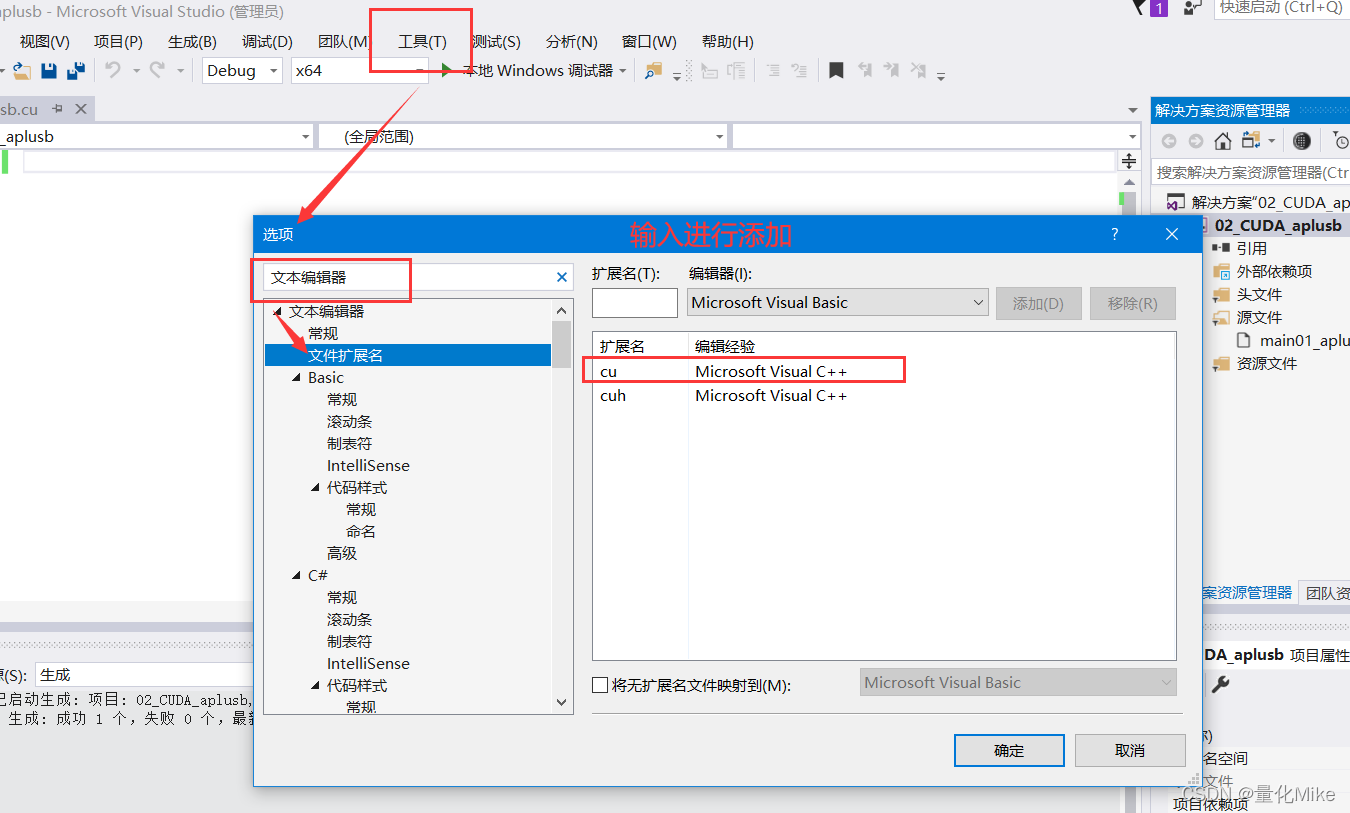
Task: Click the 资源文件 folder icon
Action: (x=1221, y=363)
